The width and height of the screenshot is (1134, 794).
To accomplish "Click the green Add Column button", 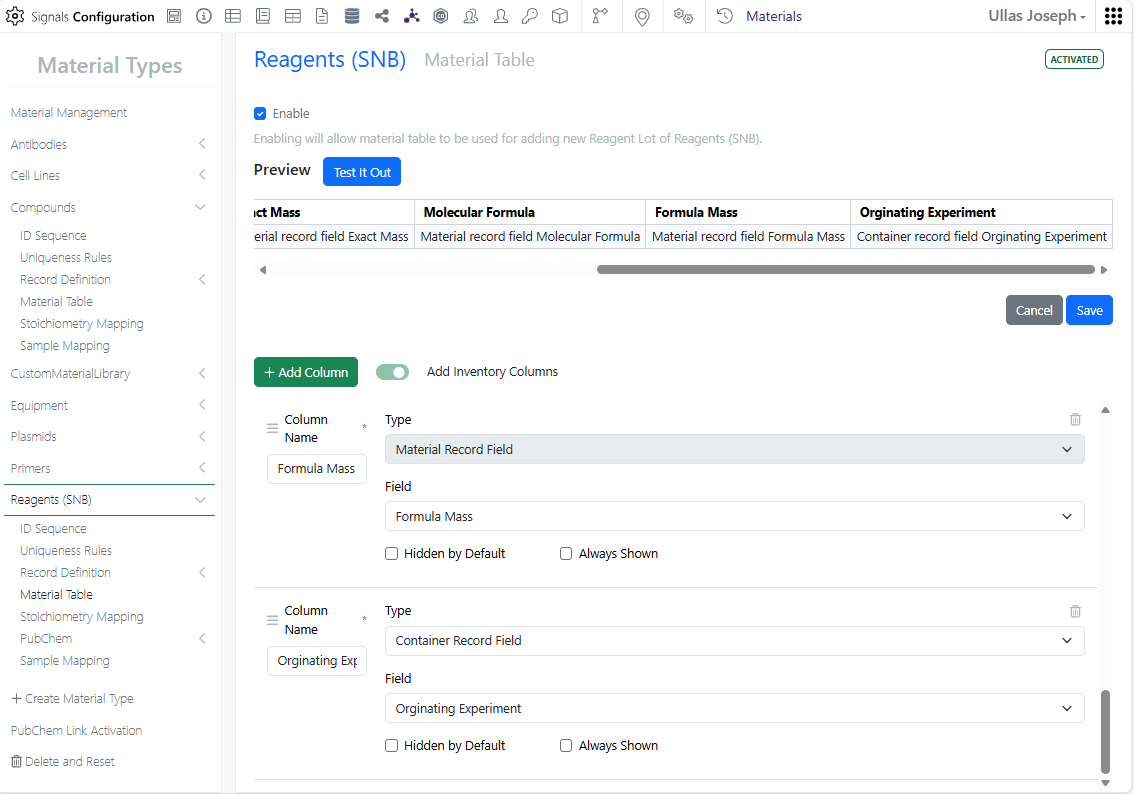I will tap(306, 372).
